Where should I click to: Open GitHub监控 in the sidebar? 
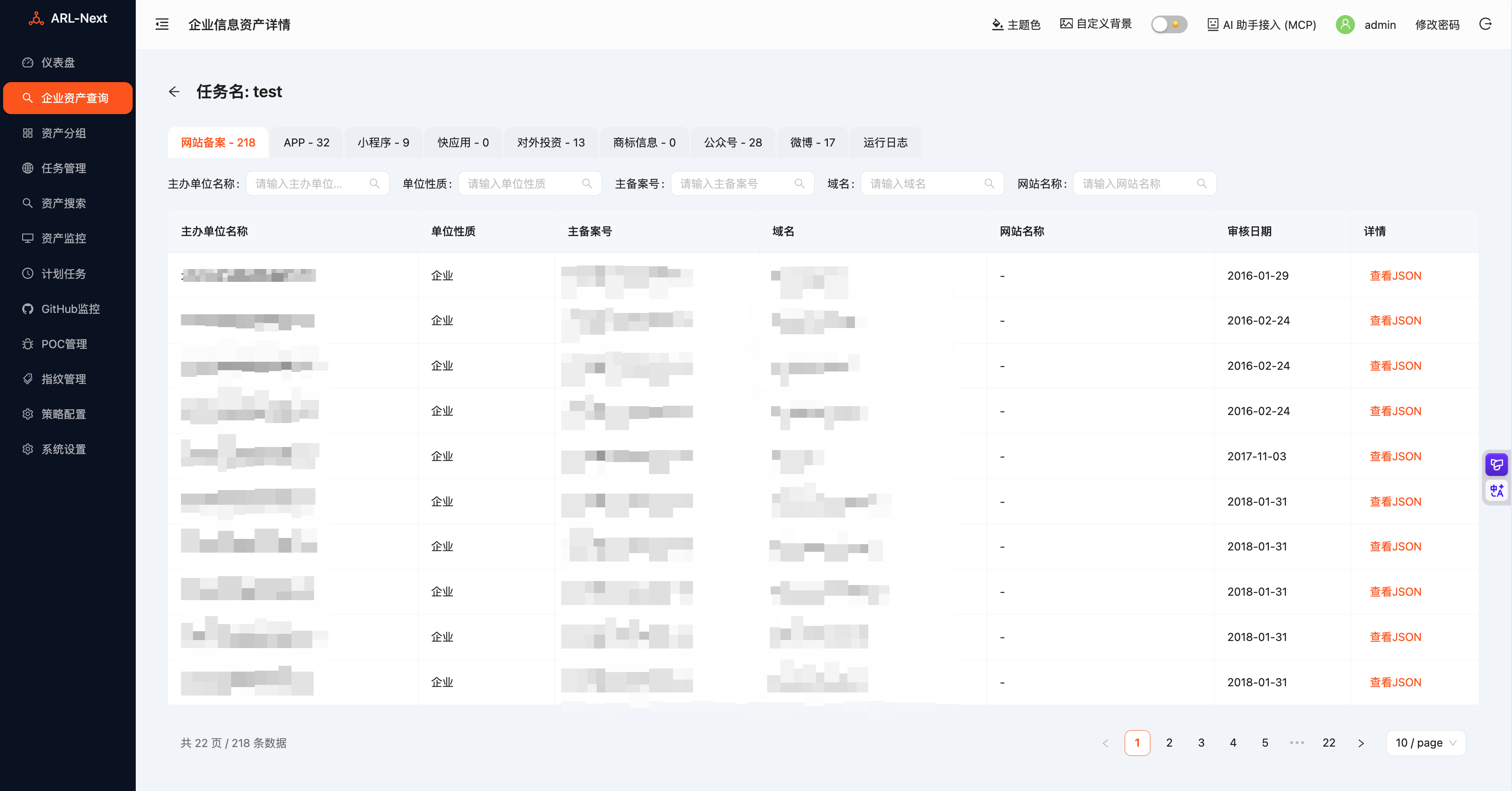click(x=67, y=309)
